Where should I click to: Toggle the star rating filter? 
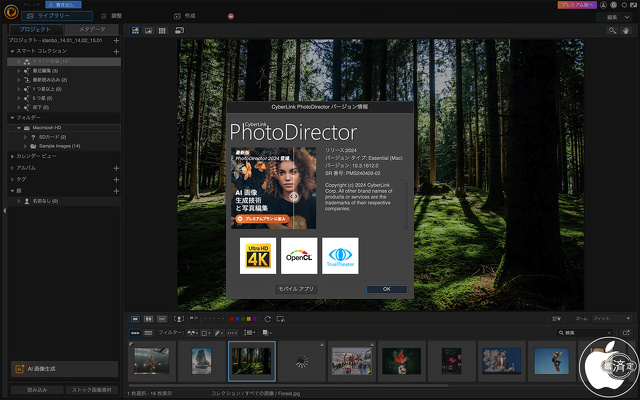coord(232,333)
